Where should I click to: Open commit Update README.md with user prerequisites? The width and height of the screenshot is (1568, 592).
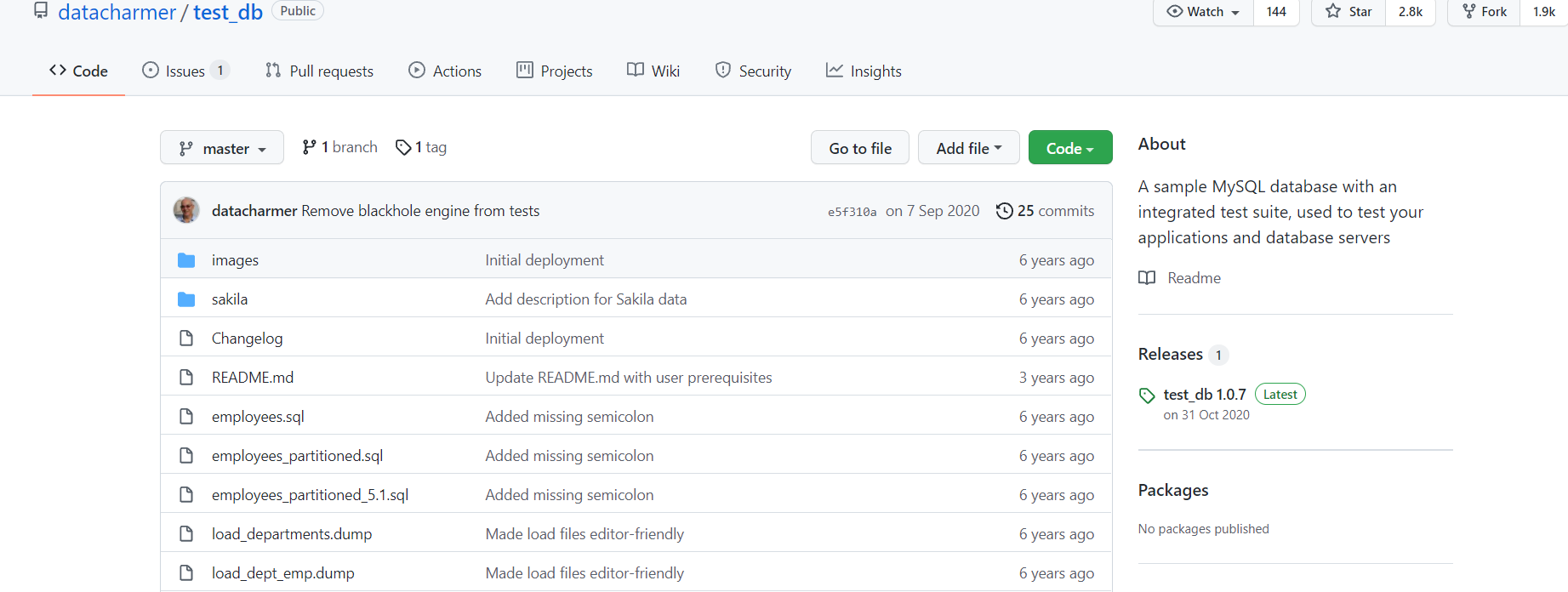point(629,378)
